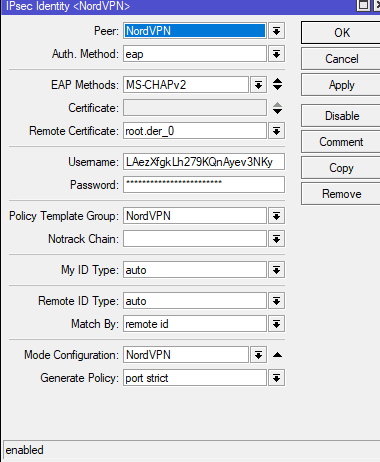
Task: Click the OK button
Action: tap(341, 33)
